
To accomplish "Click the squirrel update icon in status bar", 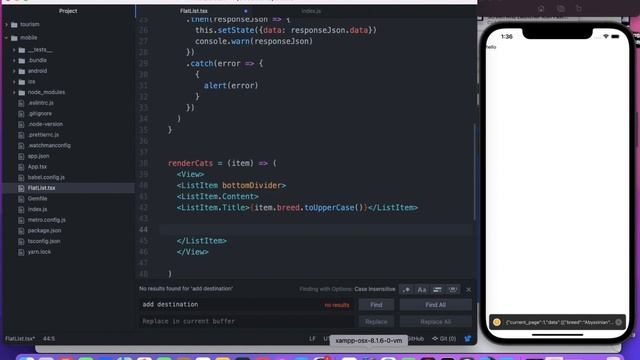I will (468, 339).
